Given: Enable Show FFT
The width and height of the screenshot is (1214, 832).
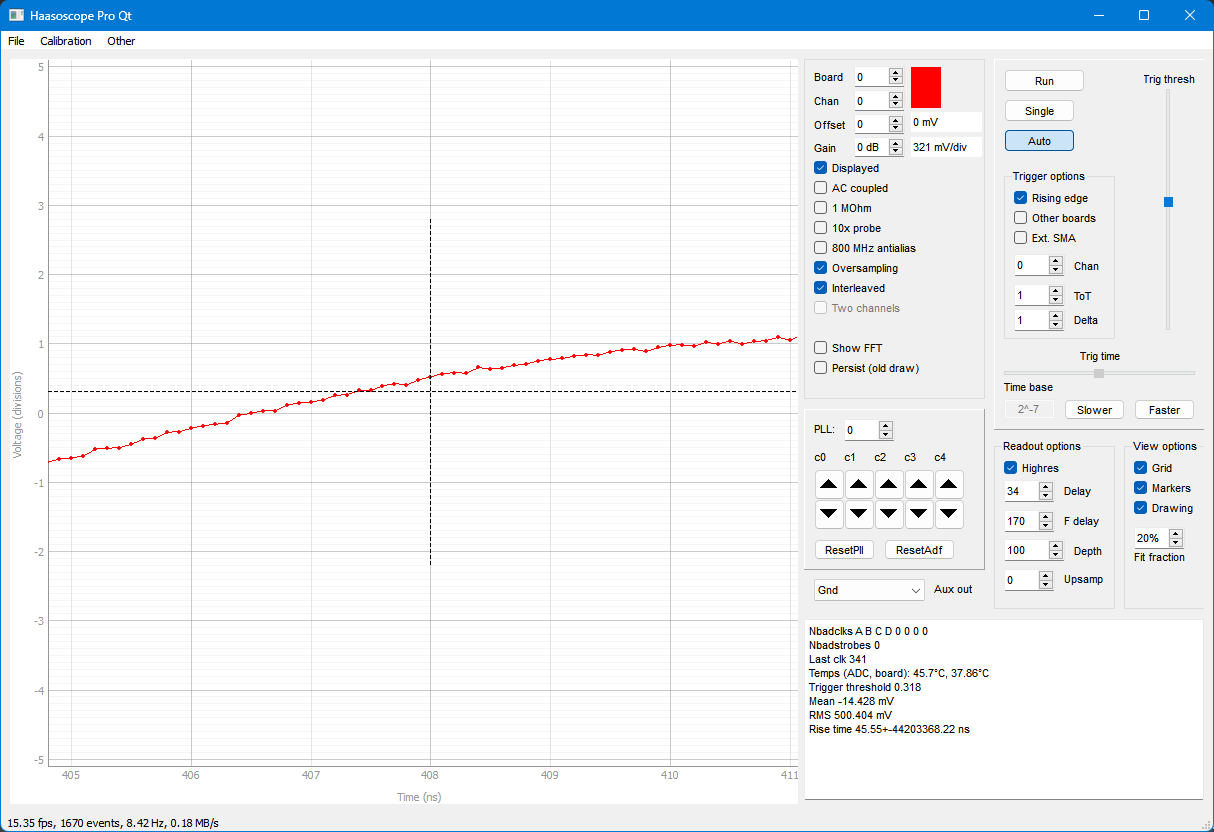Looking at the screenshot, I should tap(820, 348).
